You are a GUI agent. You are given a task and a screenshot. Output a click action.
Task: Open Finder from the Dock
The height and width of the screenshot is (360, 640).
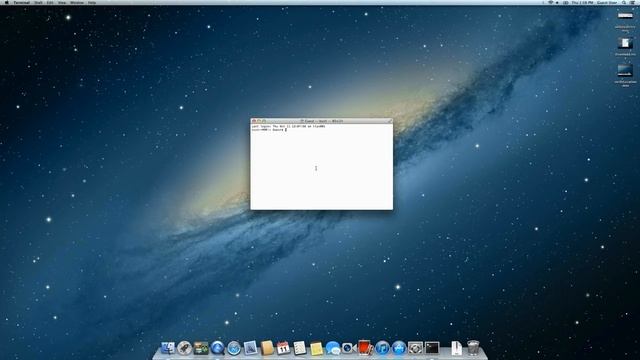(x=168, y=348)
